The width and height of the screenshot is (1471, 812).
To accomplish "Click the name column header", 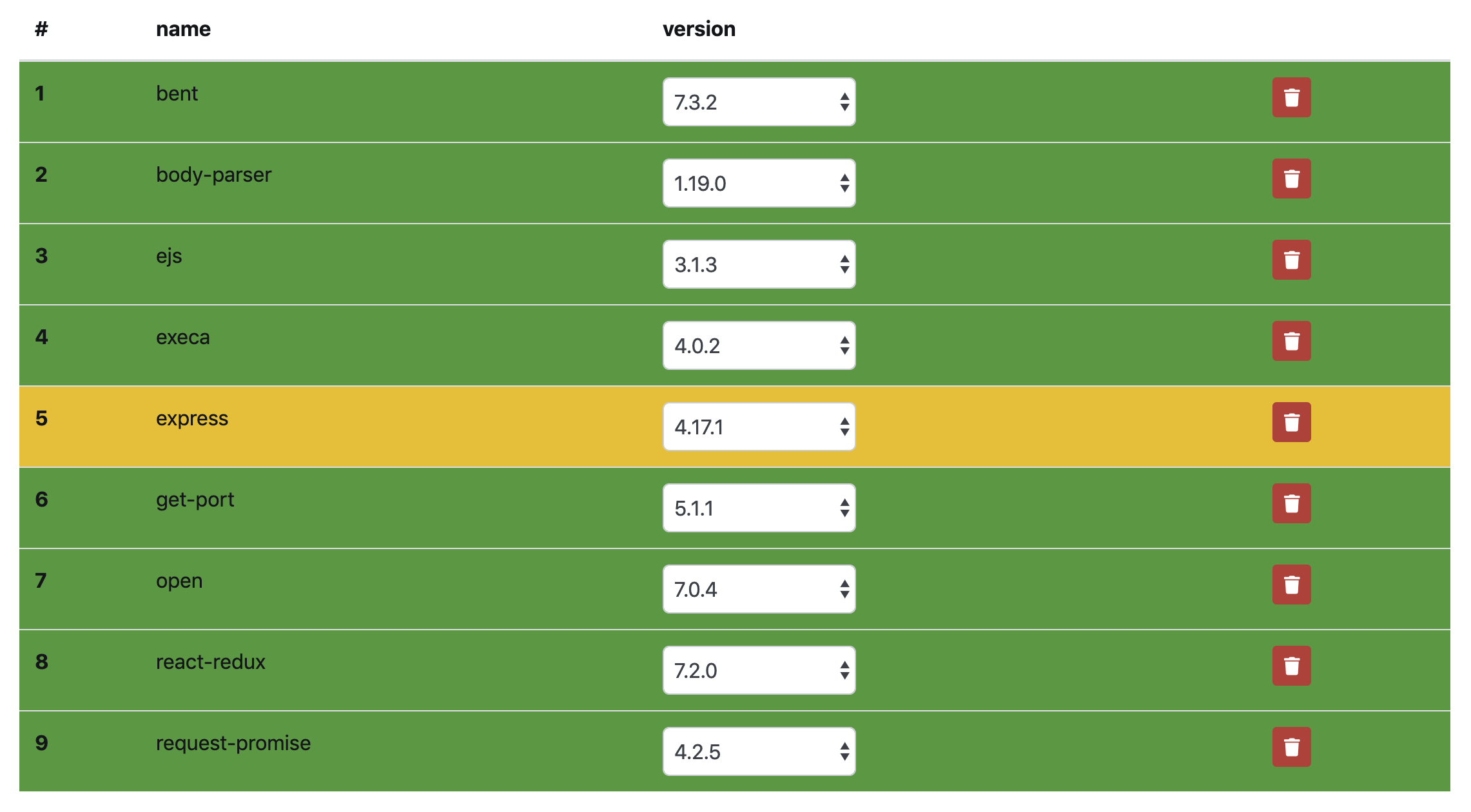I will pyautogui.click(x=183, y=29).
